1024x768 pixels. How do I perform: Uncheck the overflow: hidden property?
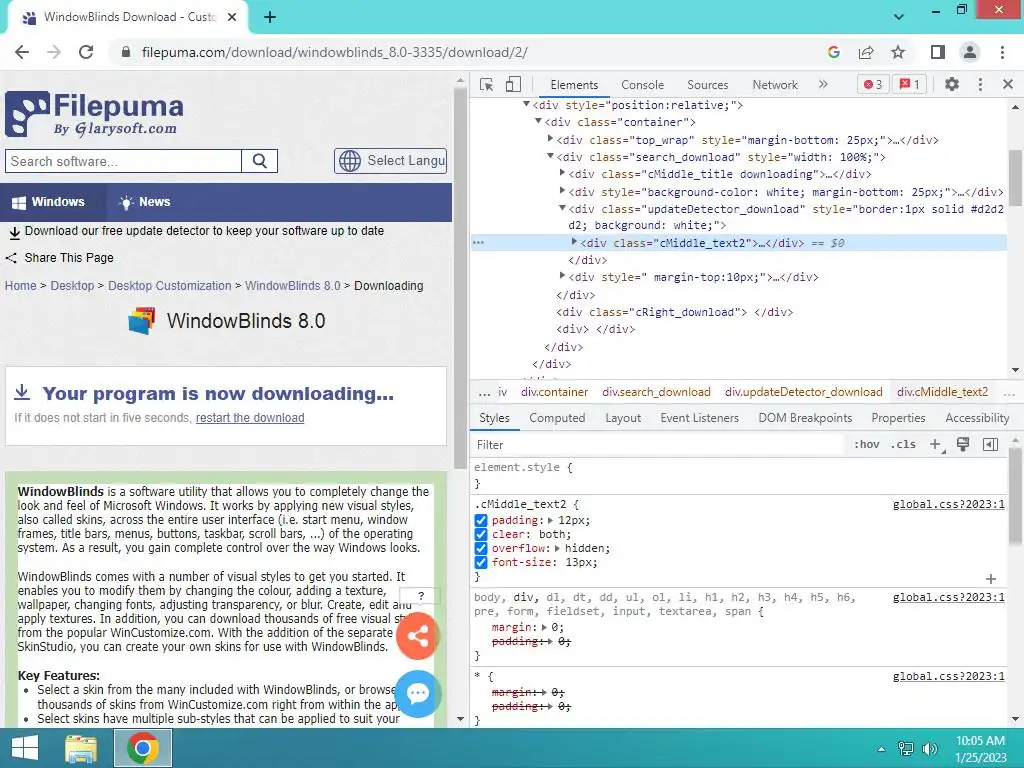481,548
